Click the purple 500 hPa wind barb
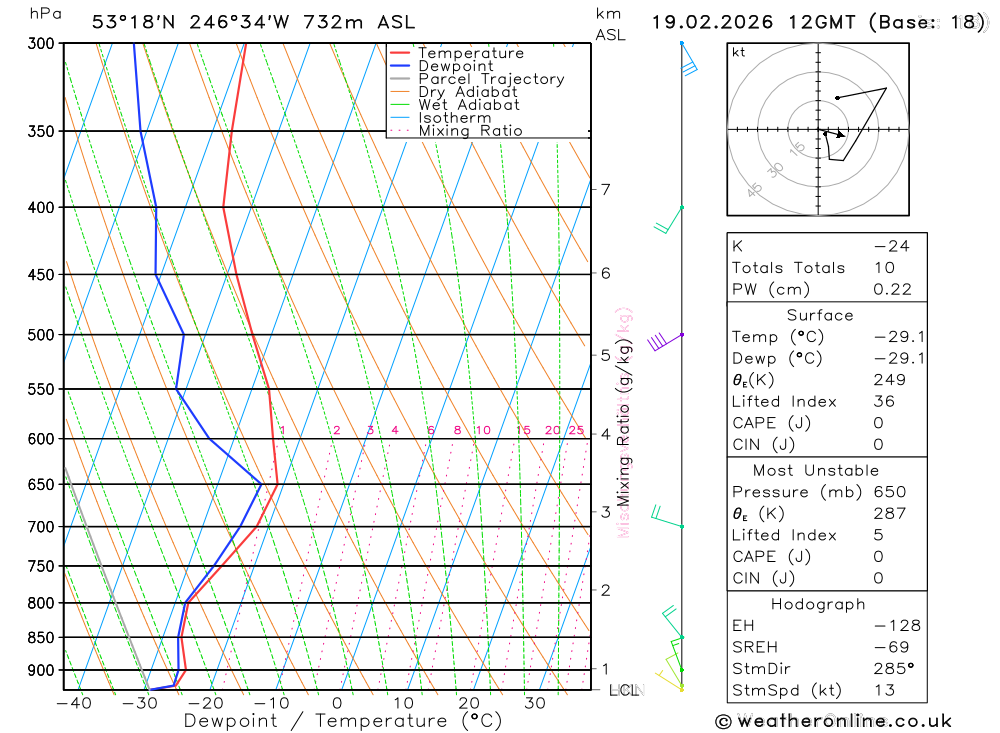 click(665, 341)
